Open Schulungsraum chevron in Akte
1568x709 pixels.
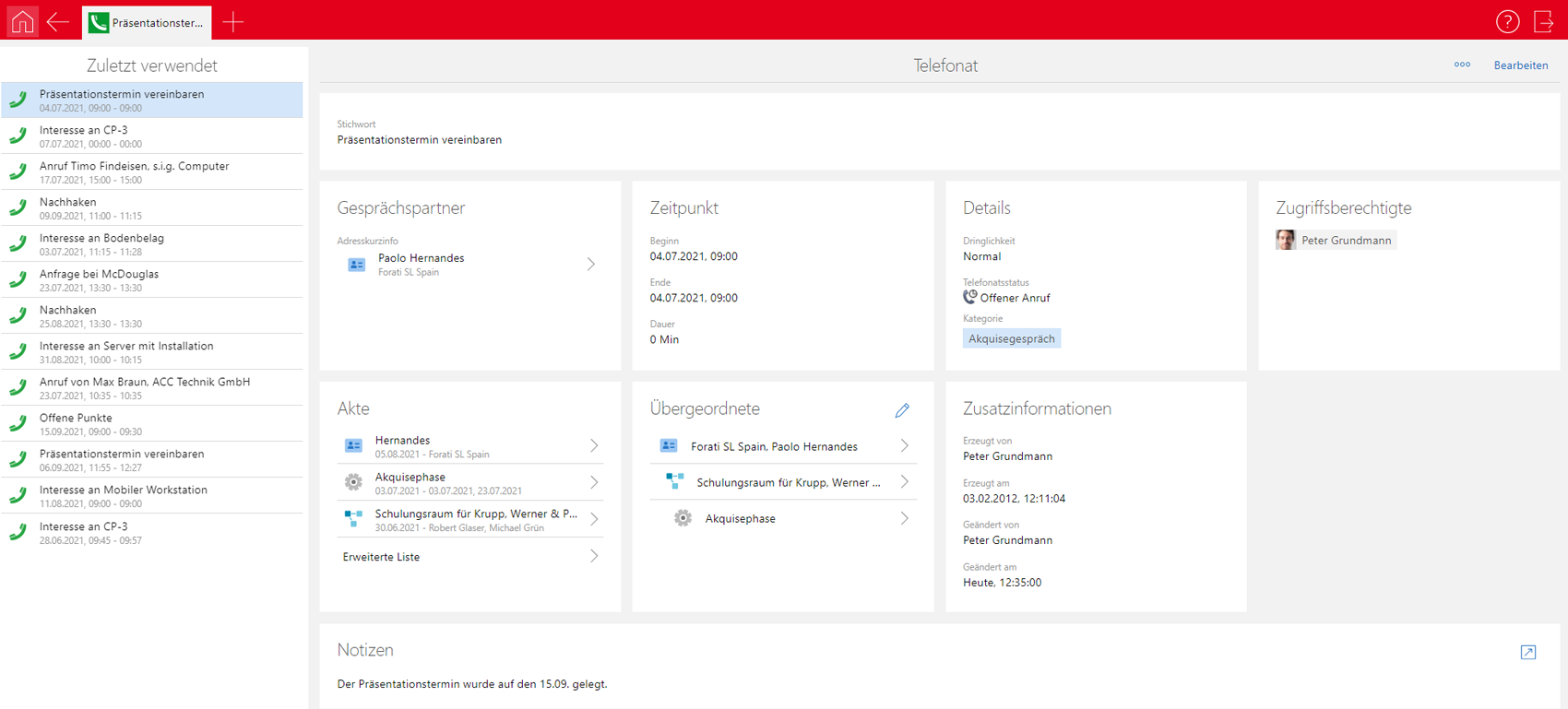[594, 519]
